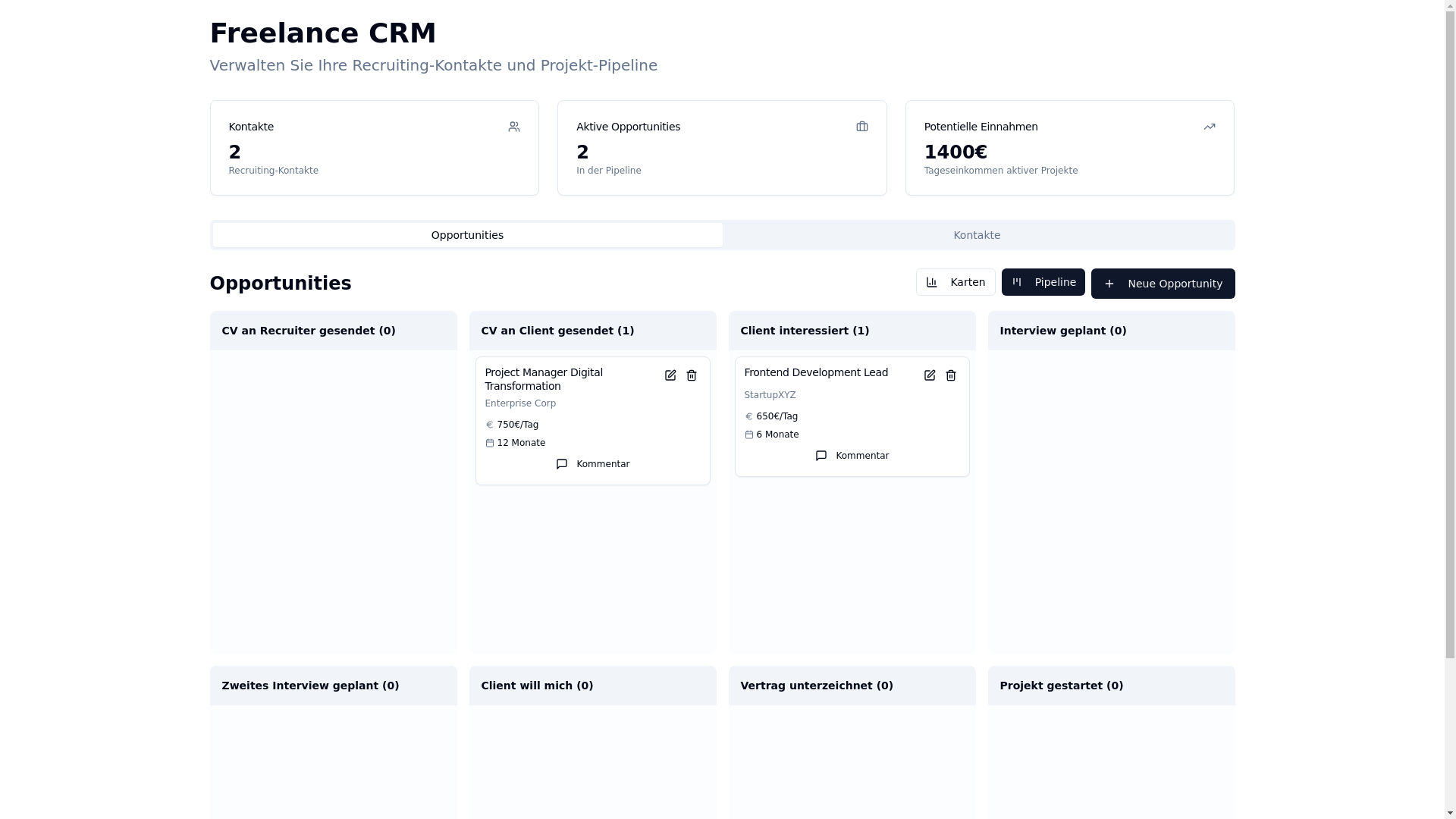Click the 650€/Tag rate
The width and height of the screenshot is (1456, 819).
click(x=777, y=416)
